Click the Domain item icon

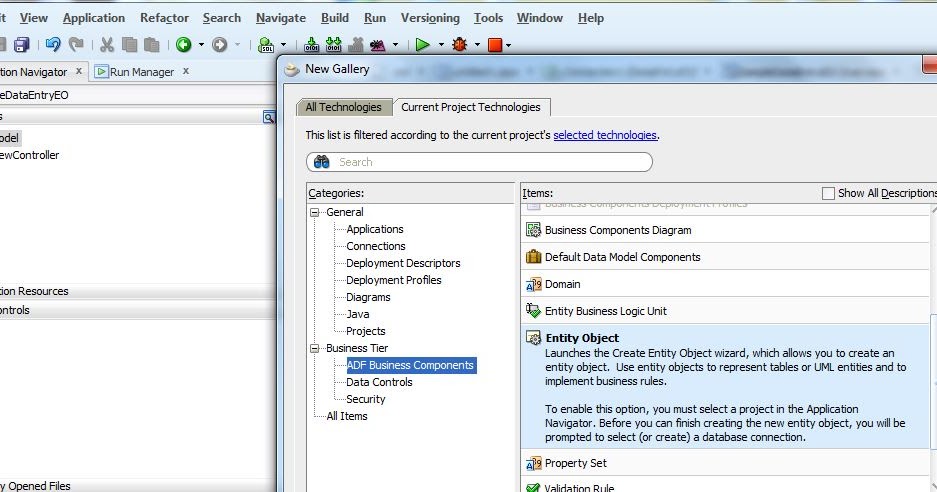click(x=533, y=284)
